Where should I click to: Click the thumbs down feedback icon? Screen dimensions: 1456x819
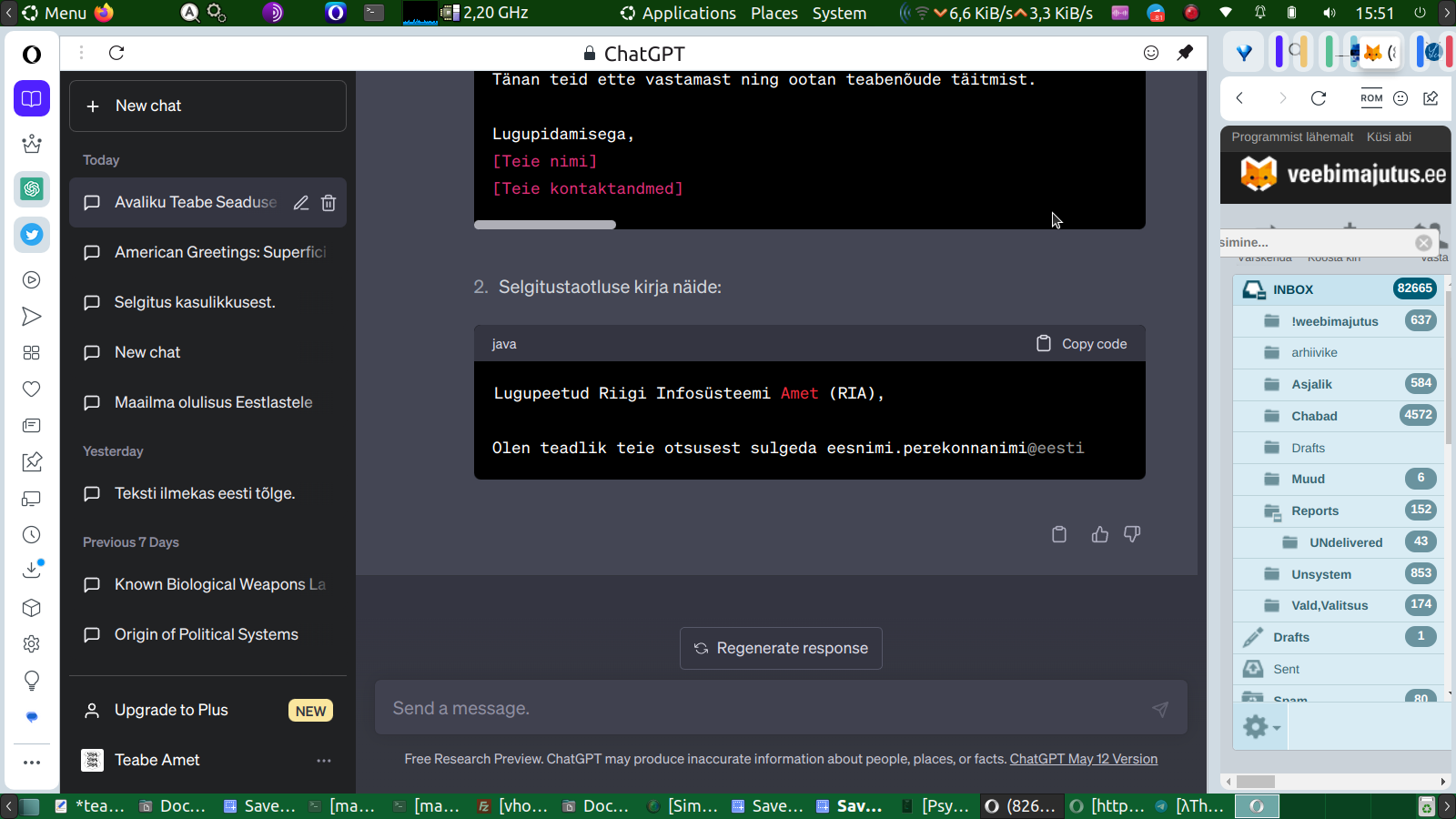click(x=1132, y=534)
